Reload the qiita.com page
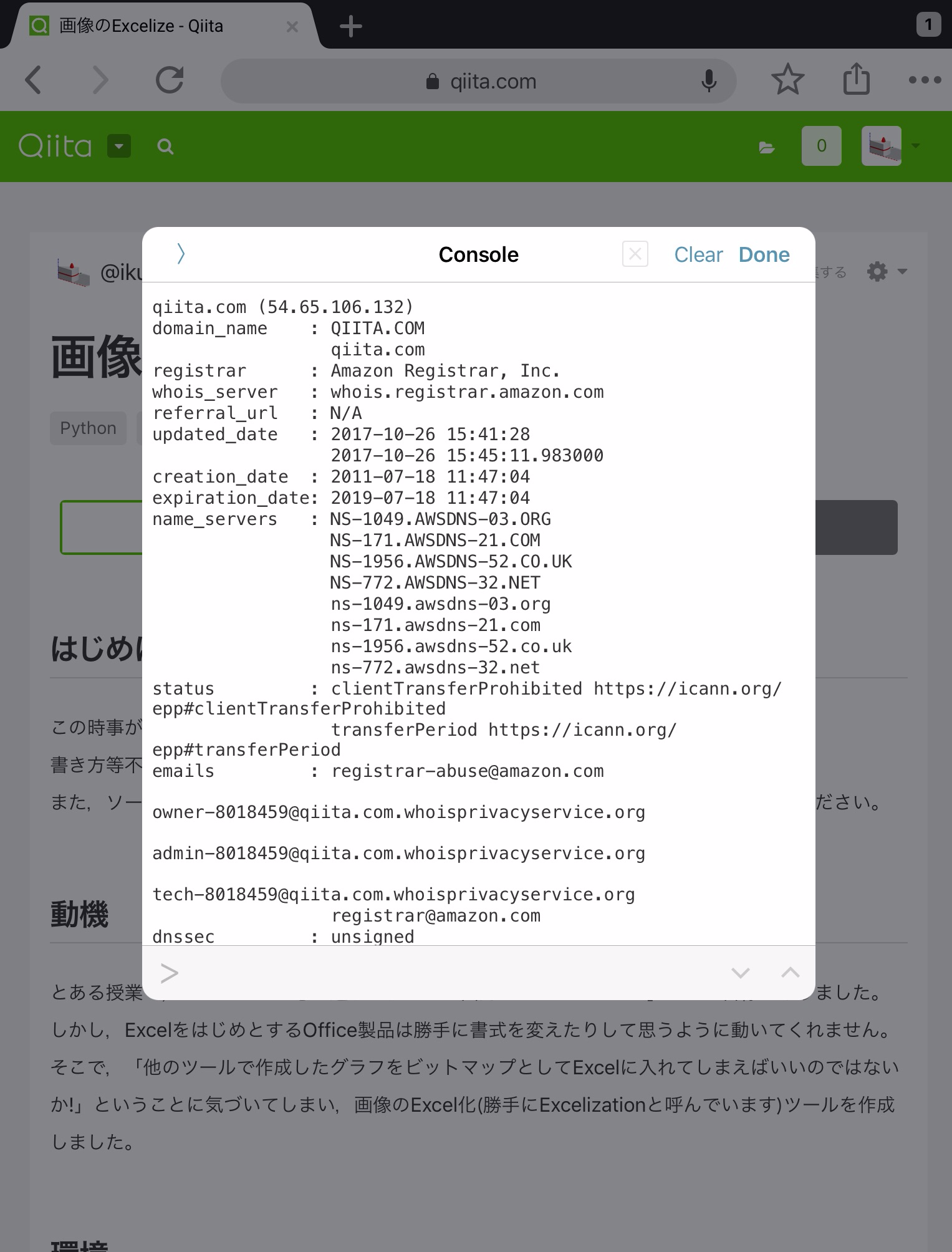The image size is (952, 1252). click(170, 80)
